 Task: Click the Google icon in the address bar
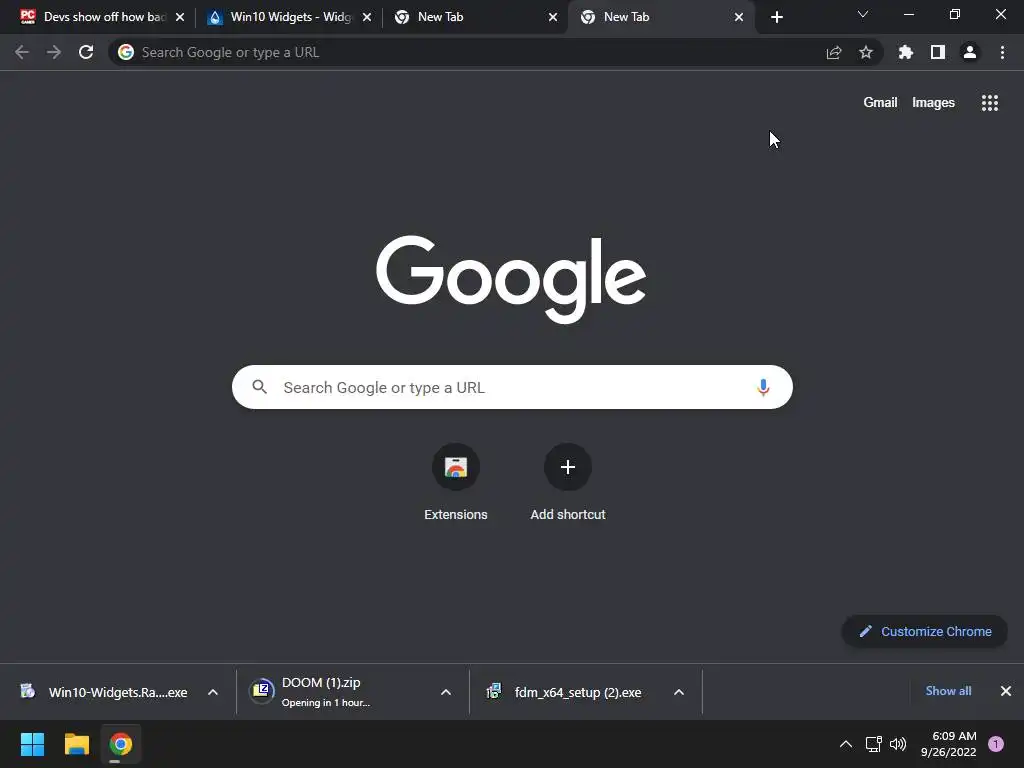coord(126,52)
